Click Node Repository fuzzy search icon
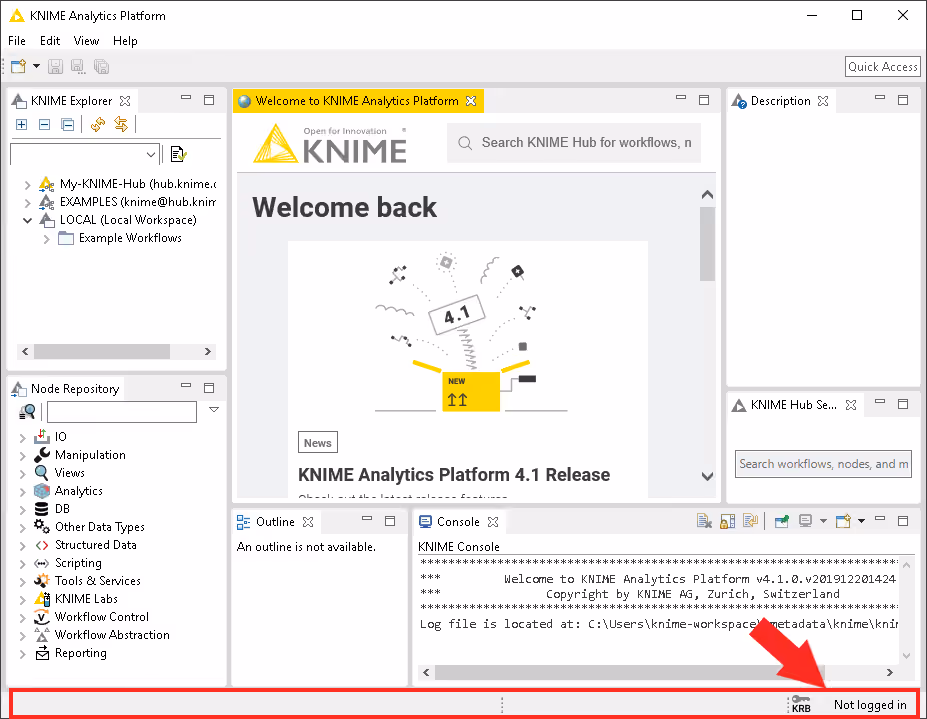Screen dimensions: 927x719 (x=27, y=412)
